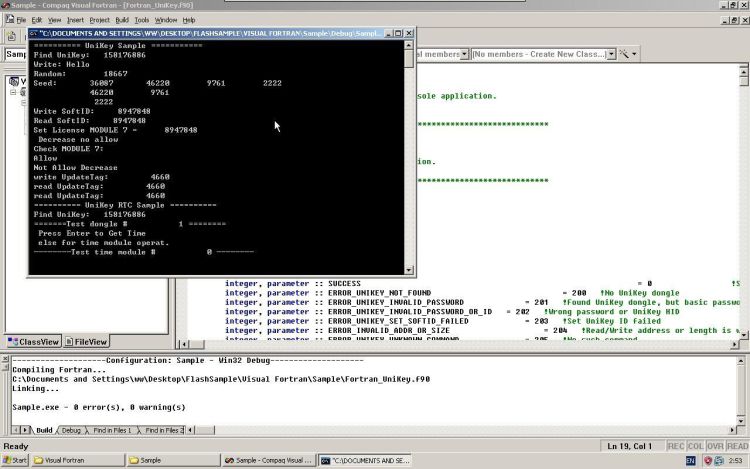Click the READ status bar indicator
This screenshot has height=469, width=750.
[x=737, y=446]
